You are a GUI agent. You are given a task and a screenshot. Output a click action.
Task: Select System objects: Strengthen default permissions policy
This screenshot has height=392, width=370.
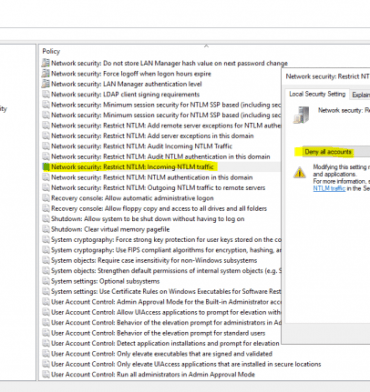coord(166,270)
